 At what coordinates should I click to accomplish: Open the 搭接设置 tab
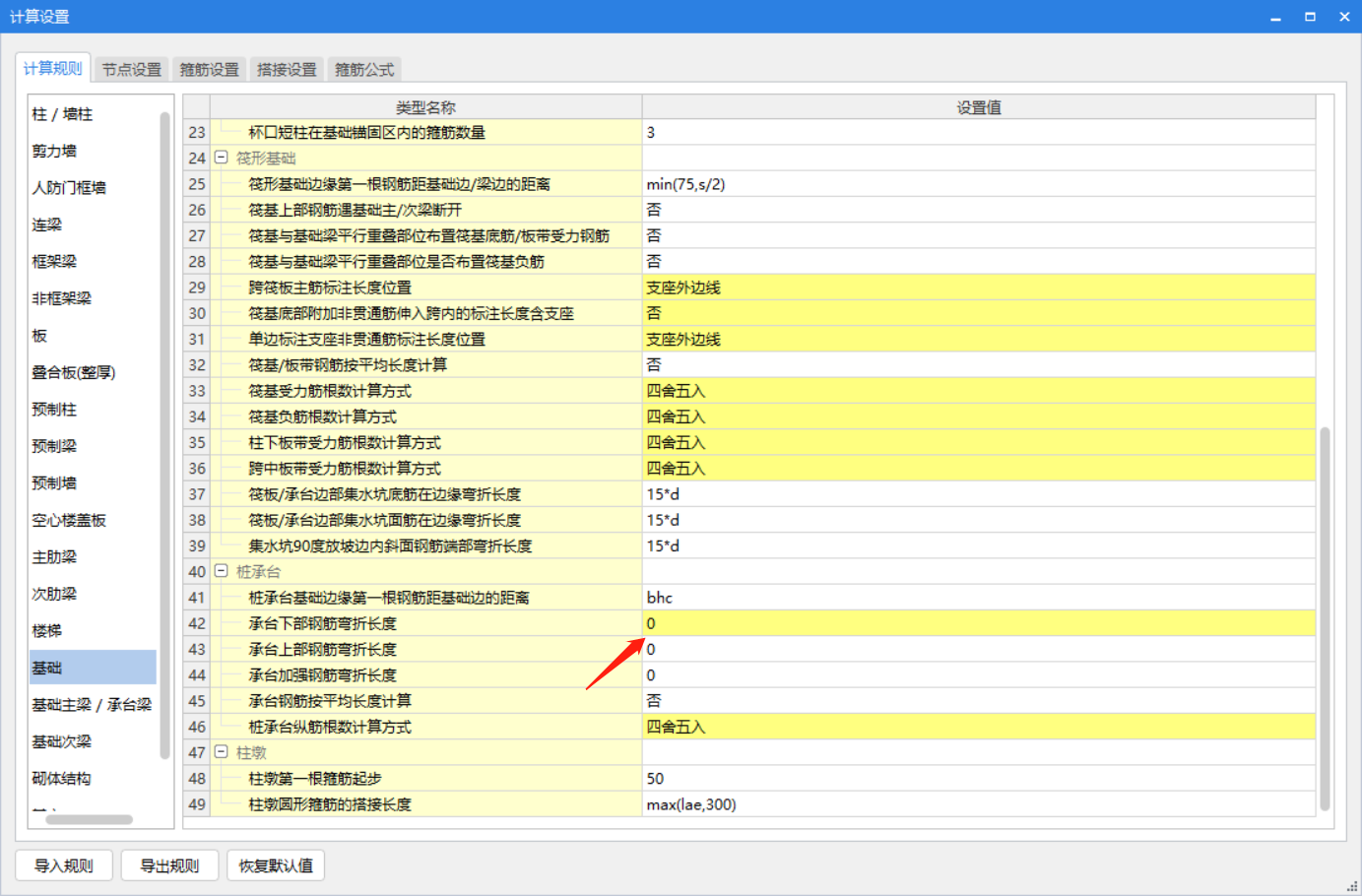tap(287, 69)
